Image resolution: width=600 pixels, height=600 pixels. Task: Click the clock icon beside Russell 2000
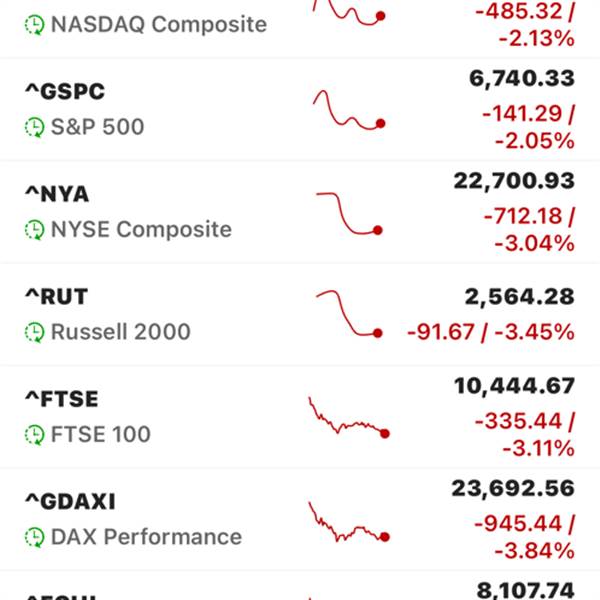tap(35, 332)
